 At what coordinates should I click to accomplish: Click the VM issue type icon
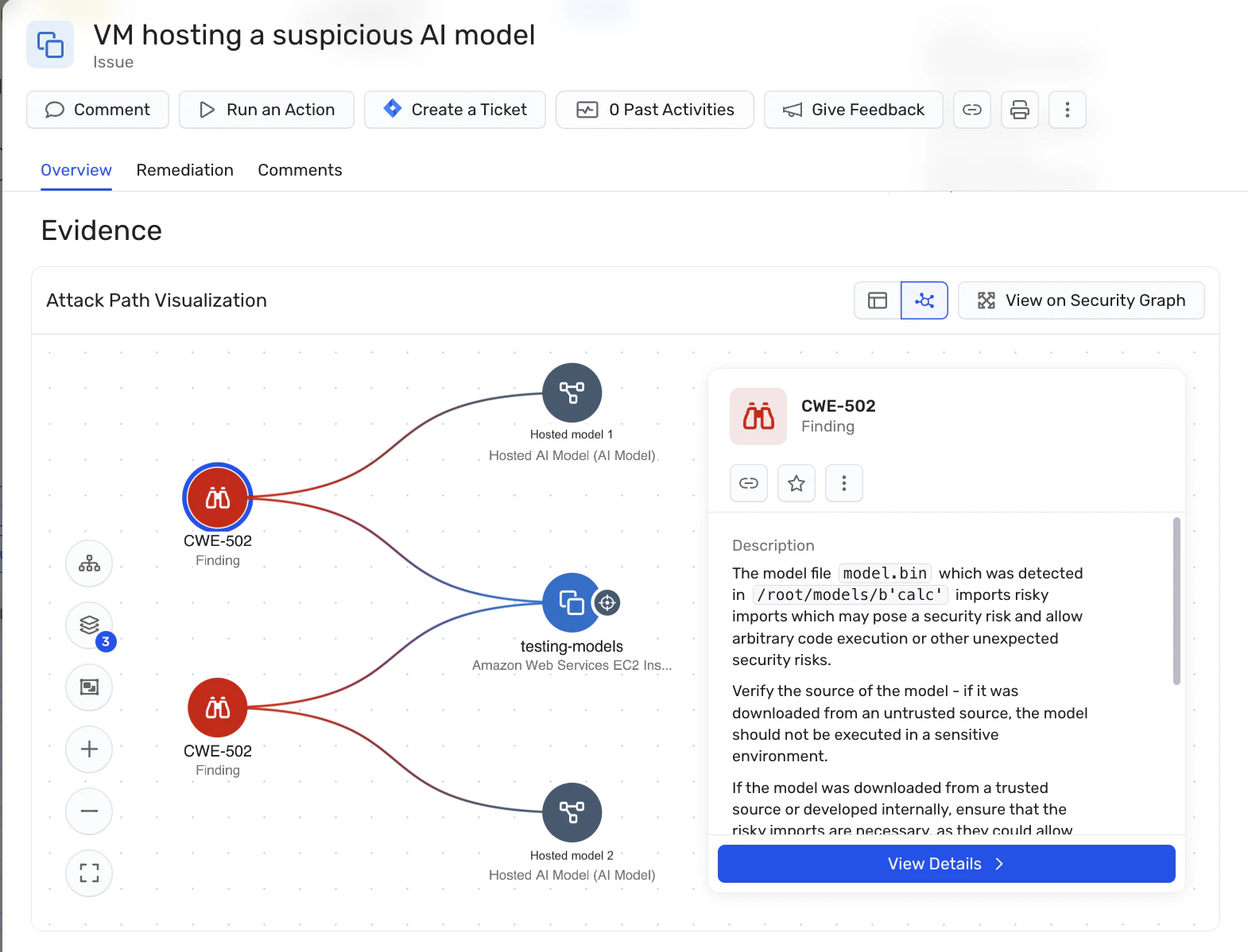pos(50,45)
